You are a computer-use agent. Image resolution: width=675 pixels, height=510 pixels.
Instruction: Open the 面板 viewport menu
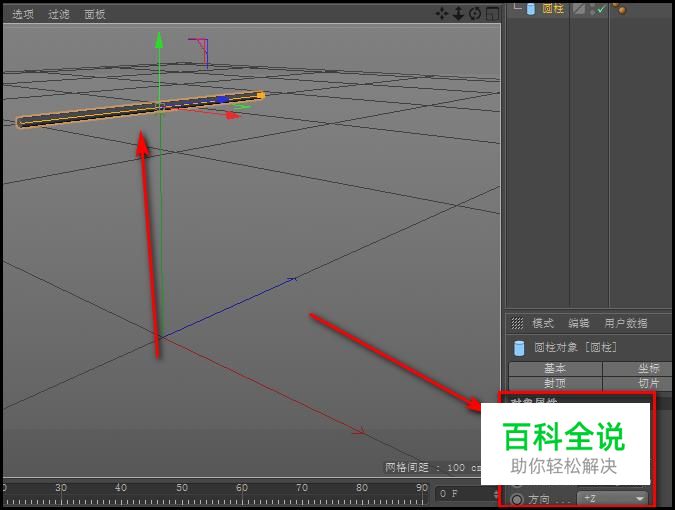(x=95, y=14)
